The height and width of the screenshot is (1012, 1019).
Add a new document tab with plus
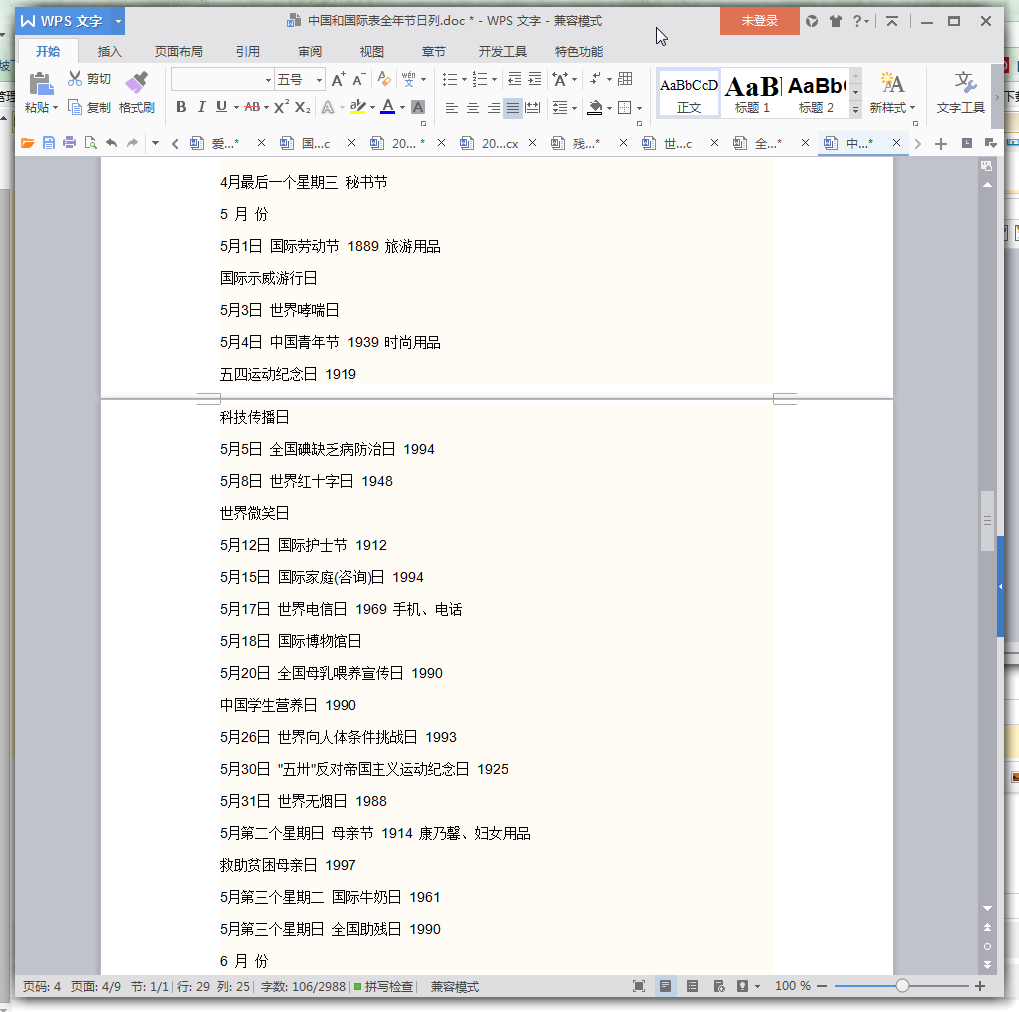tap(940, 144)
